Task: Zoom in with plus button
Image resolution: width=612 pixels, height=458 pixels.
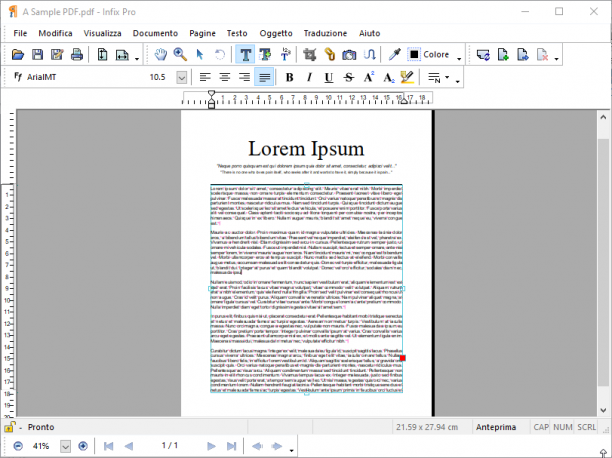Action: point(83,446)
